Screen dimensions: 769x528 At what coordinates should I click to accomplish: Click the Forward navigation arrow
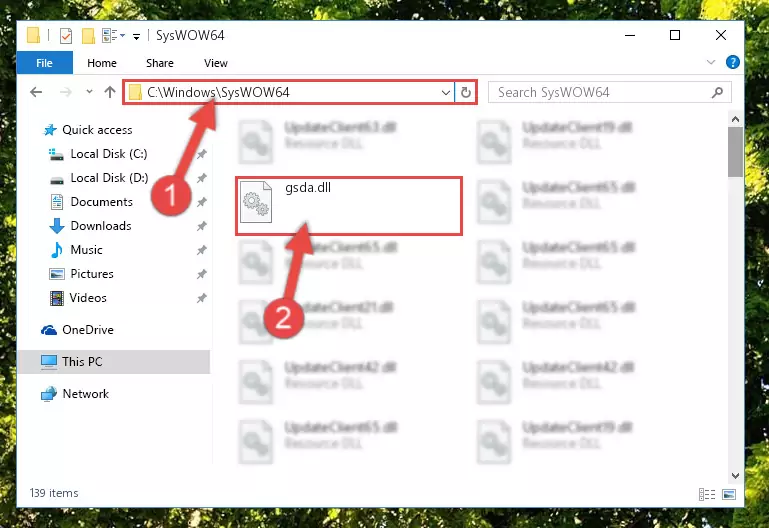coord(65,92)
